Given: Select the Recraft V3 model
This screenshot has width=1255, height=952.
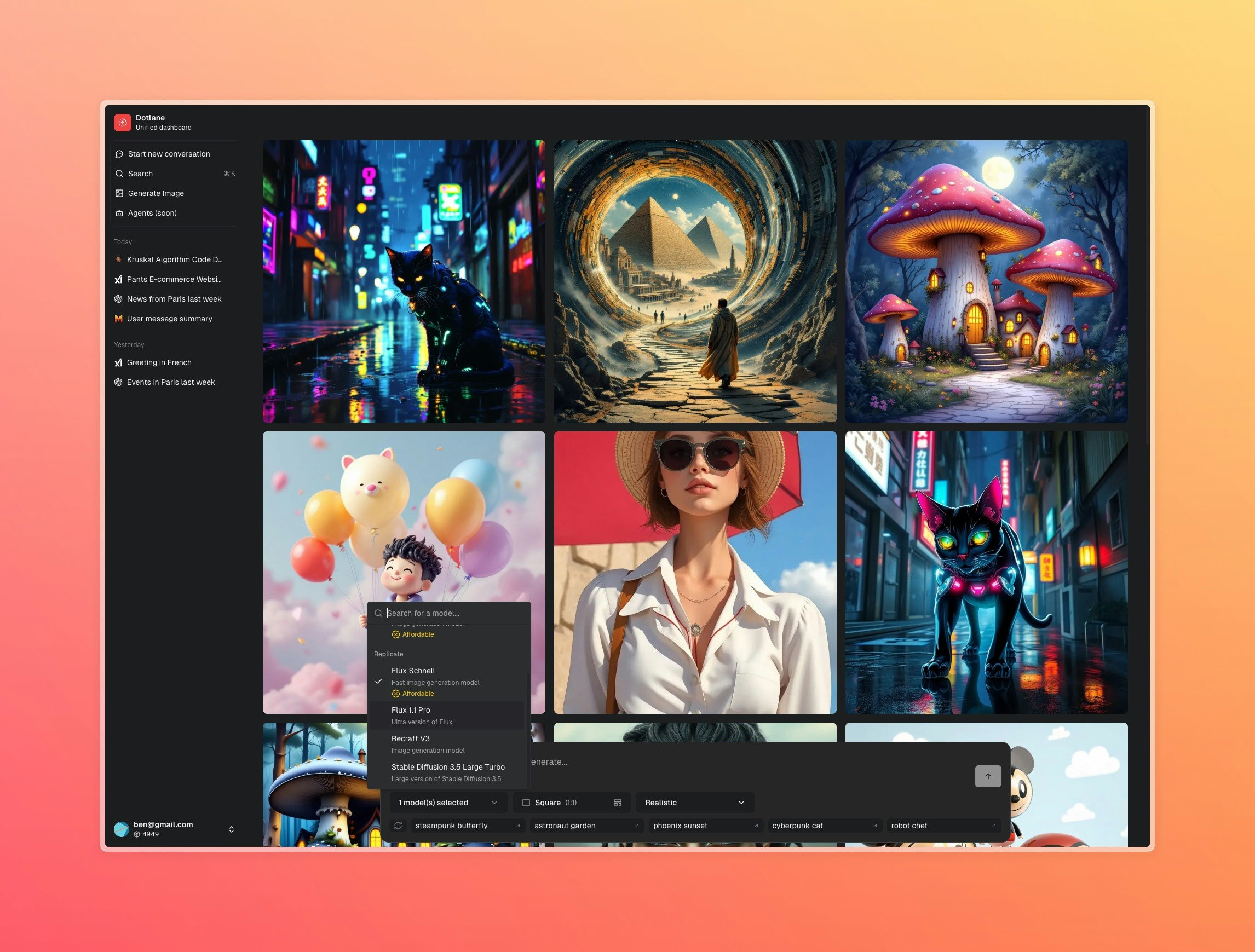Looking at the screenshot, I should (446, 745).
